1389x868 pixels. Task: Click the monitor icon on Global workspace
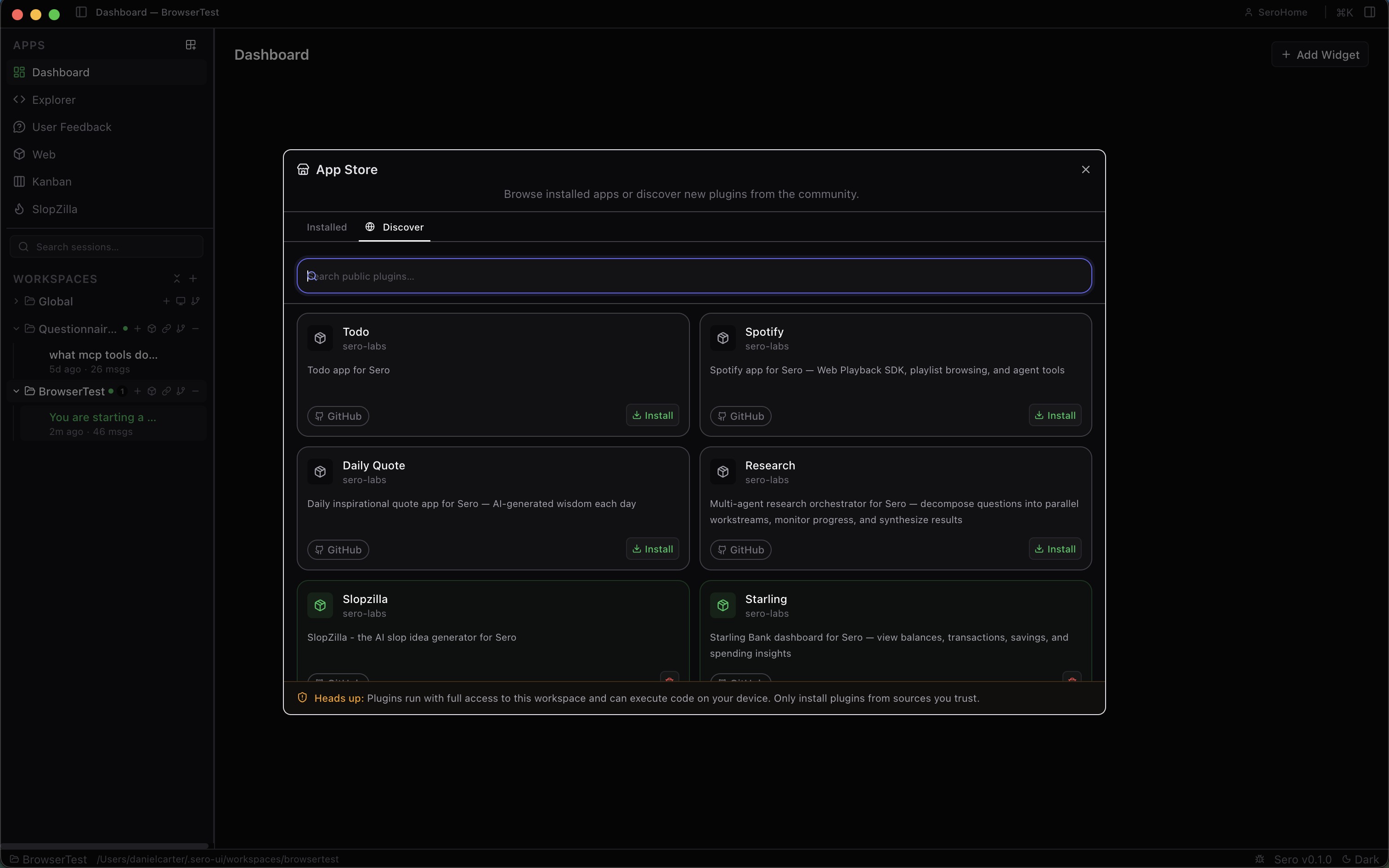coord(181,301)
